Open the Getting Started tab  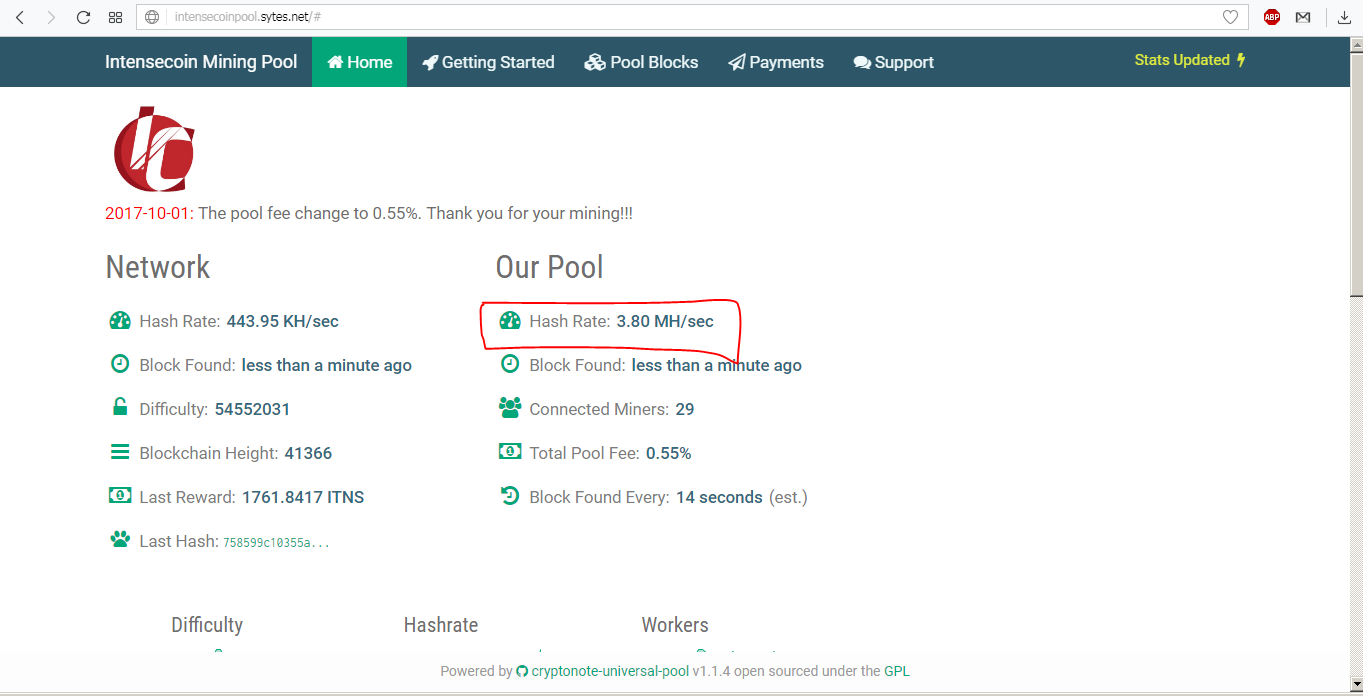[488, 62]
